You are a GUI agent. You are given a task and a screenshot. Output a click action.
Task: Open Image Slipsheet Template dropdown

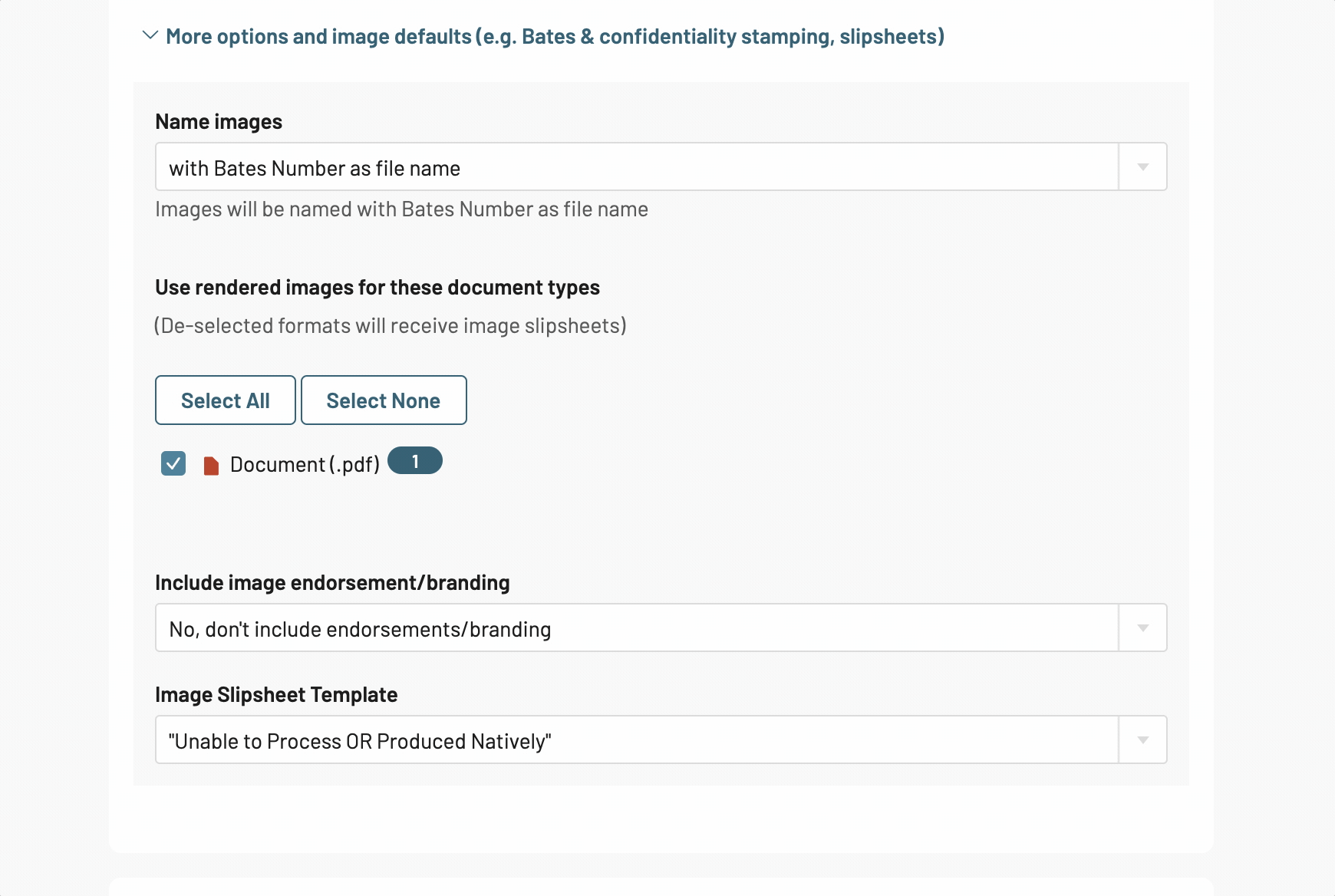[x=661, y=740]
